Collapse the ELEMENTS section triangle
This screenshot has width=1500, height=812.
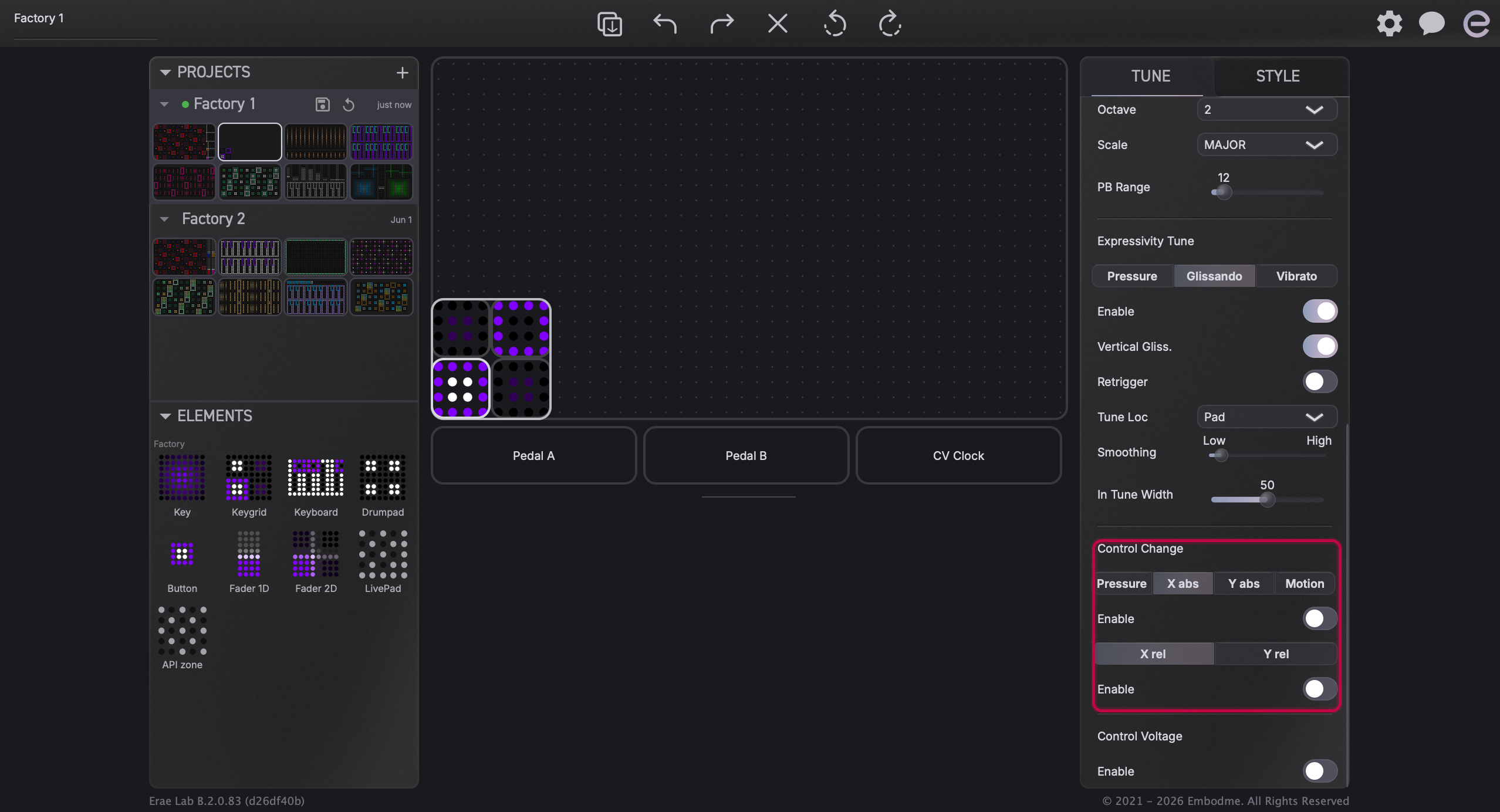[x=165, y=416]
